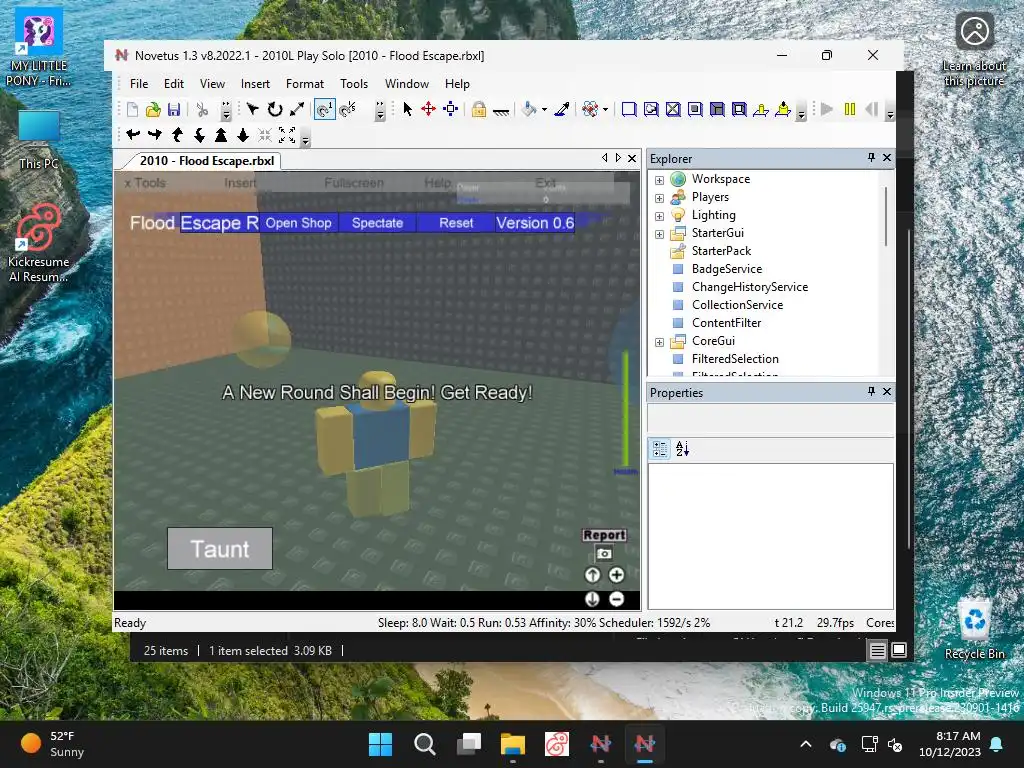Select the Weld surface X tool
The height and width of the screenshot is (768, 1024).
pyautogui.click(x=673, y=109)
